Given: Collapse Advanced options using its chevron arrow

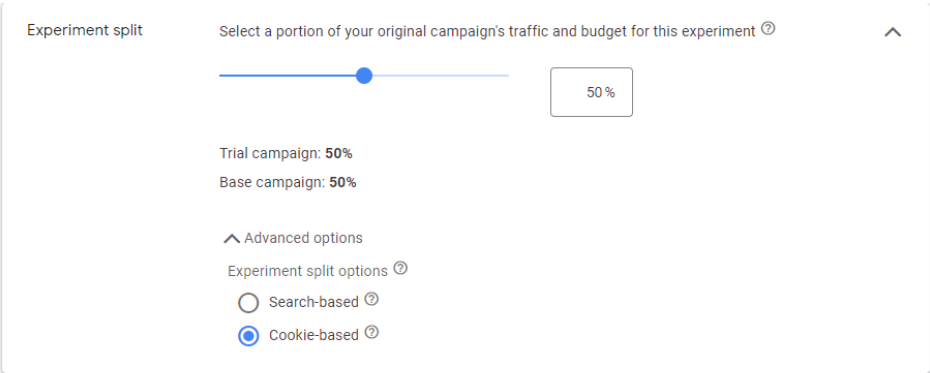Looking at the screenshot, I should tap(231, 238).
